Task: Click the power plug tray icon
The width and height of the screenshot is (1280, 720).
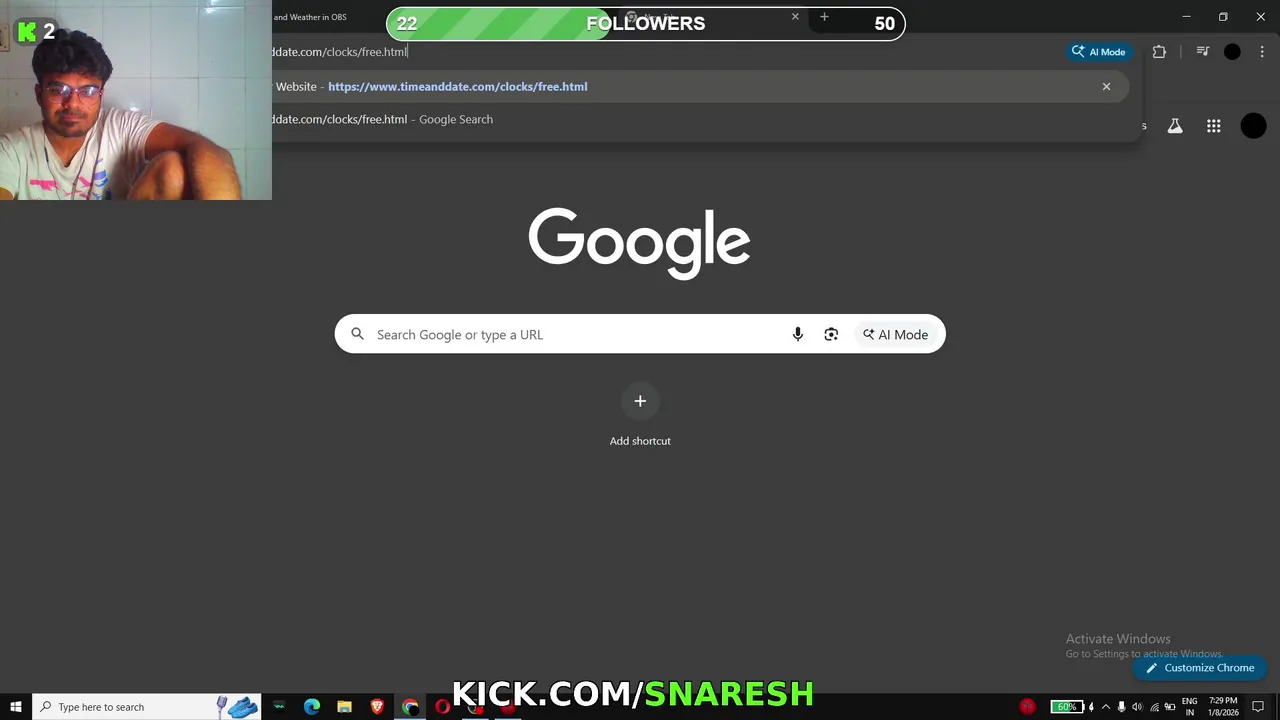Action: click(x=1170, y=707)
